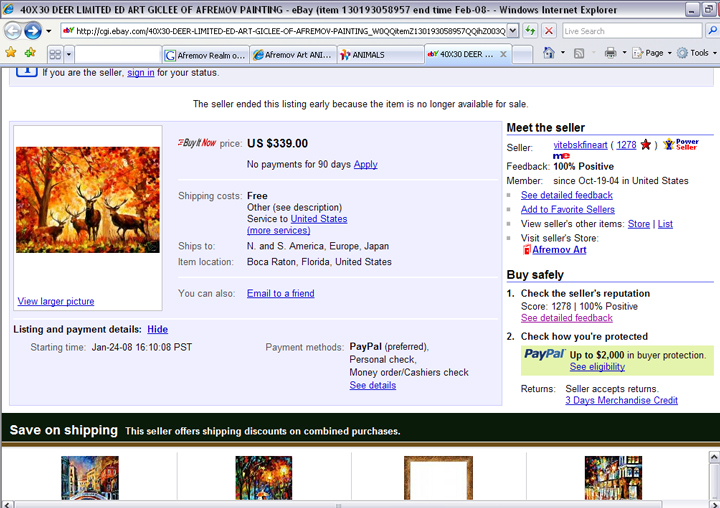Click the PayPal logo
This screenshot has height=508, width=720.
(x=545, y=354)
